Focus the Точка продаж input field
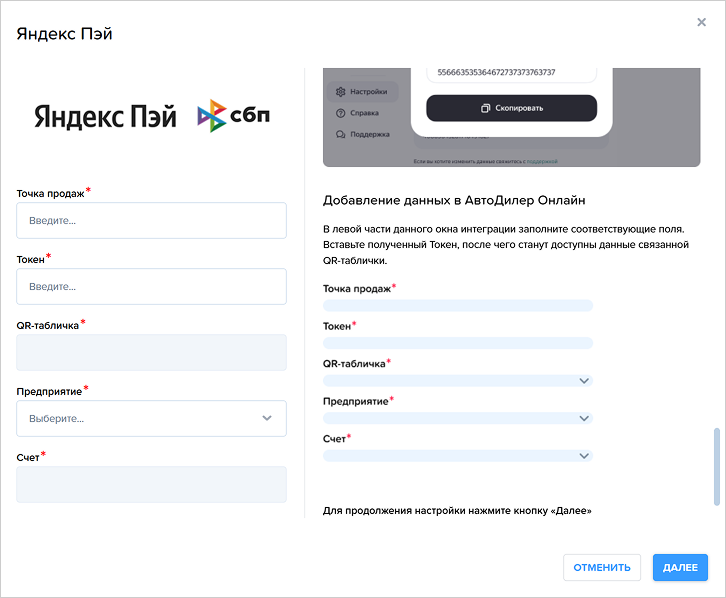This screenshot has width=726, height=598. pos(151,220)
